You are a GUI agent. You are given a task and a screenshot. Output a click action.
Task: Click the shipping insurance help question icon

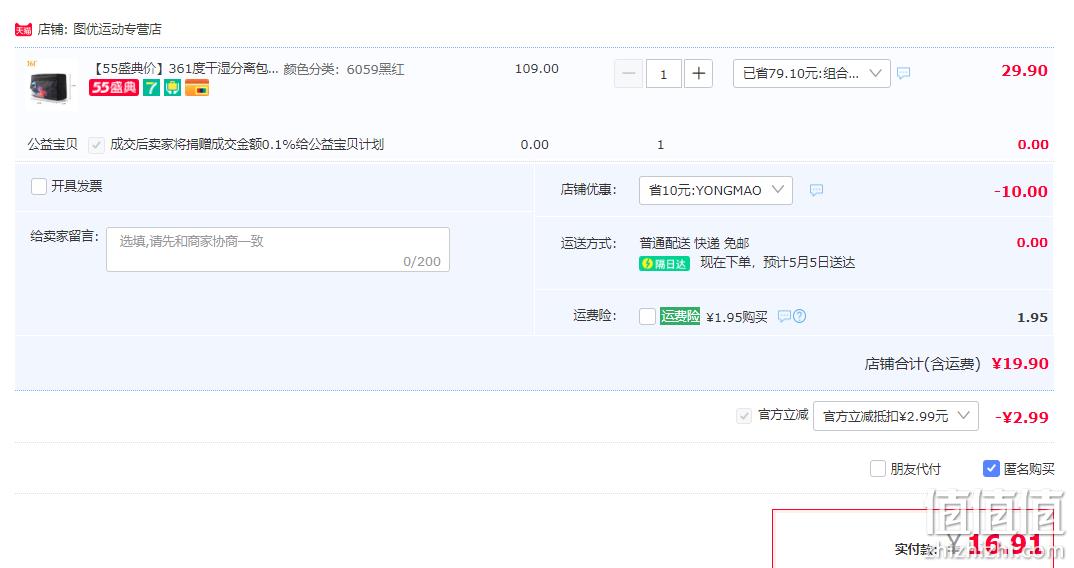tap(799, 316)
